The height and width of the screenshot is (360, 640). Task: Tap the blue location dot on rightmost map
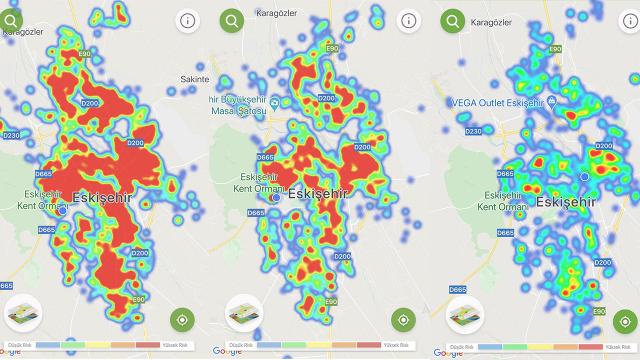[584, 177]
